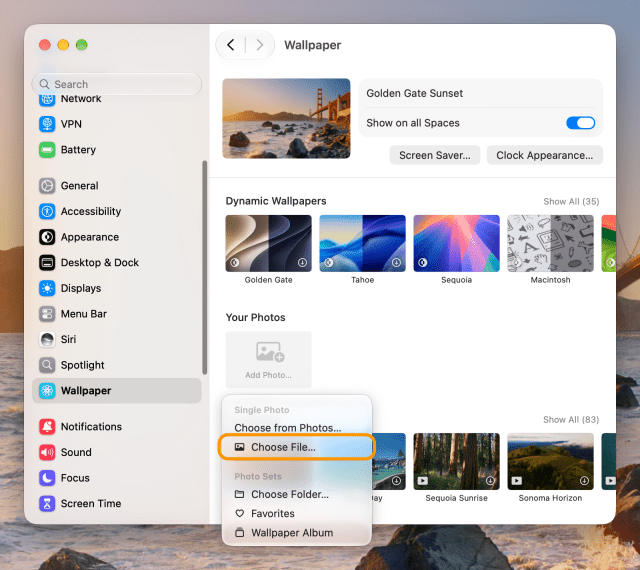640x570 pixels.
Task: Click the current wallpaper preview image
Action: pyautogui.click(x=286, y=118)
